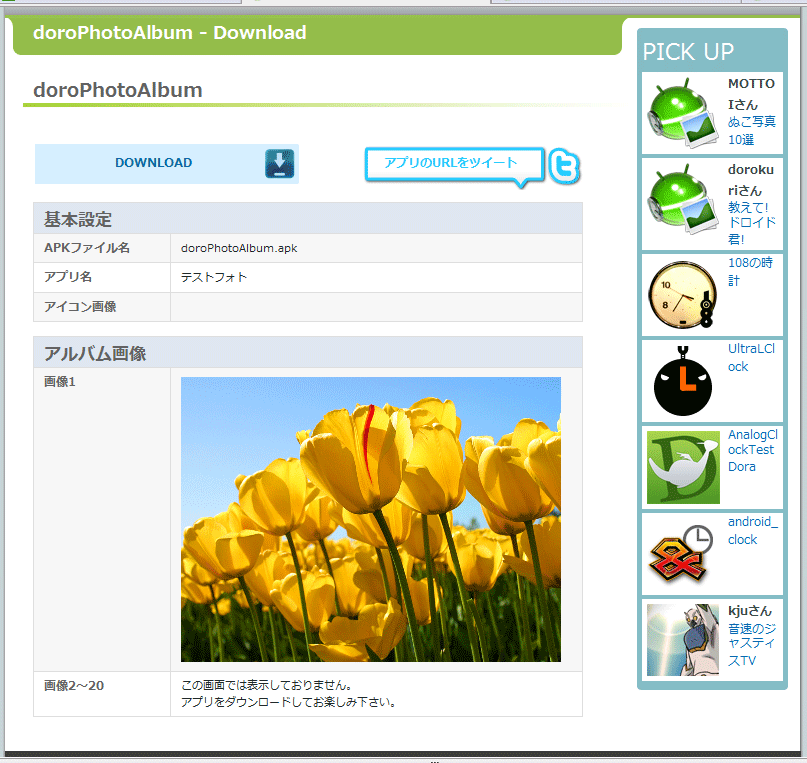This screenshot has height=763, width=807.
Task: Open the UltraLClock link
Action: (751, 358)
